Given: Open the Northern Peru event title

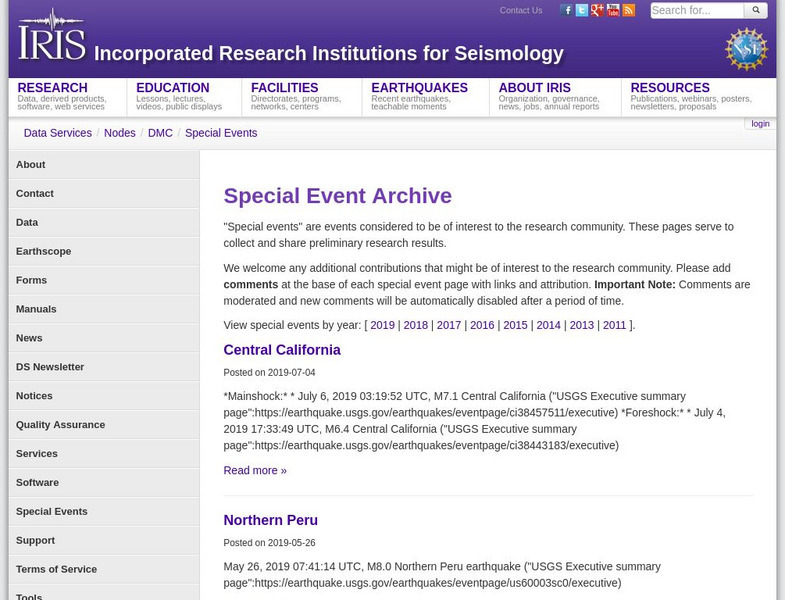Looking at the screenshot, I should (270, 520).
